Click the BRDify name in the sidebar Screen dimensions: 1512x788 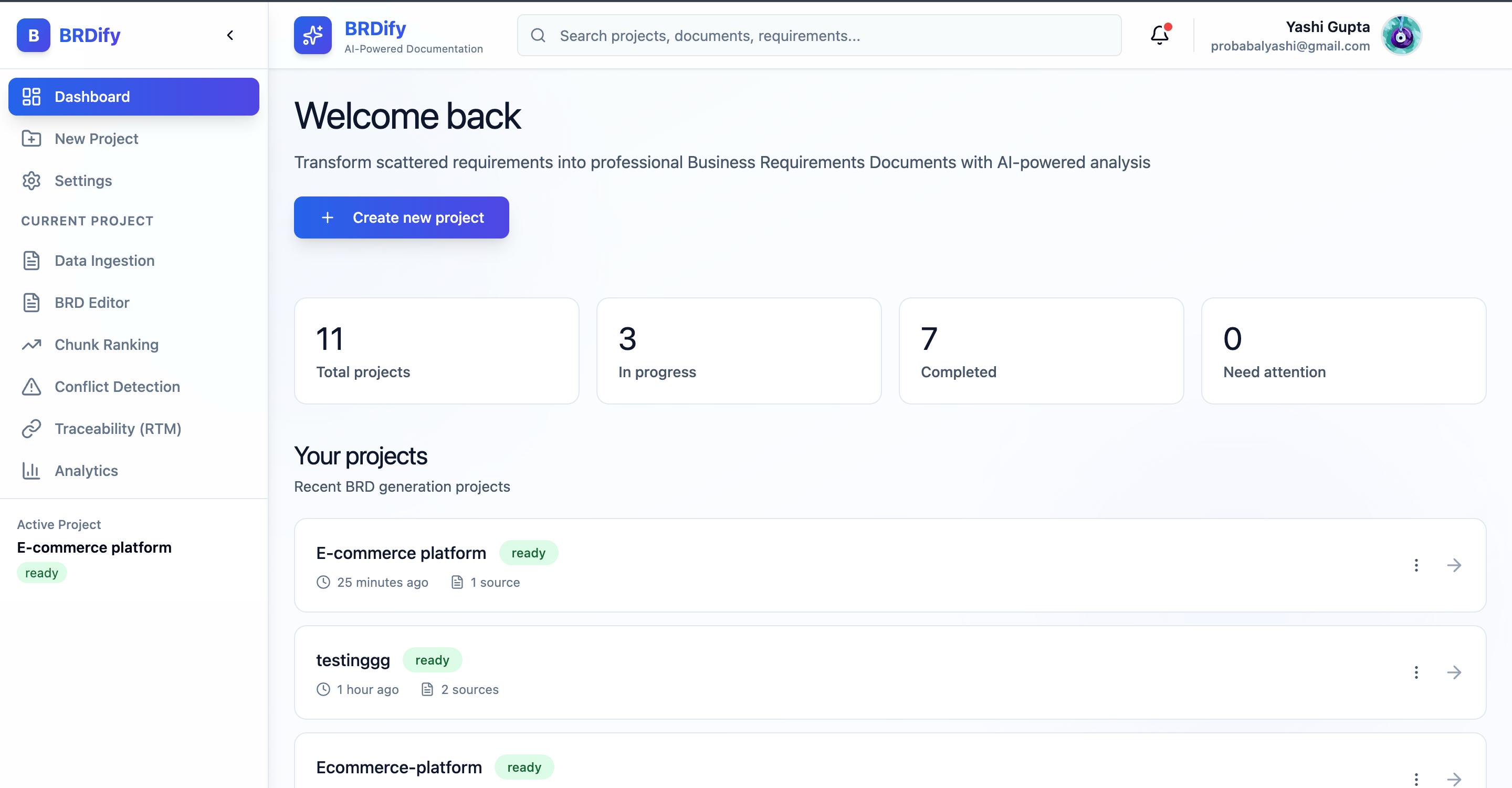tap(90, 35)
